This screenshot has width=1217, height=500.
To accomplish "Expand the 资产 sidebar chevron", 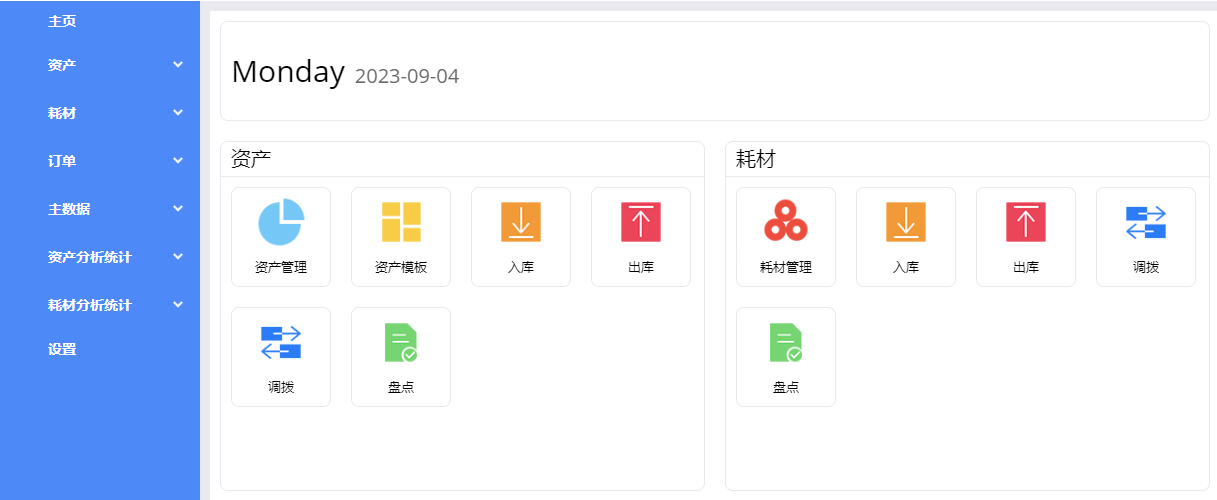I will click(178, 64).
